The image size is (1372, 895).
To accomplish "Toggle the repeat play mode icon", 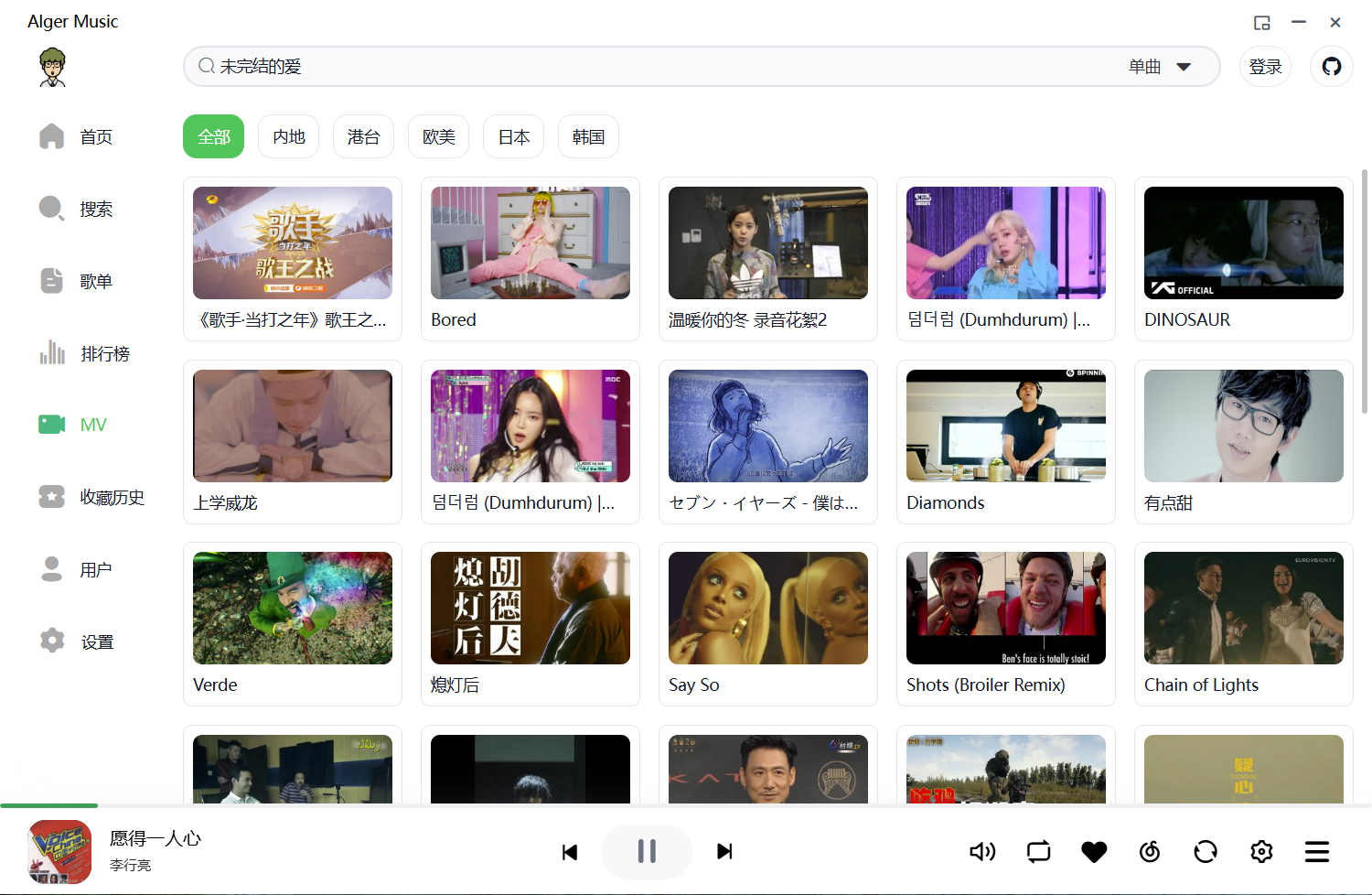I will pos(1038,852).
